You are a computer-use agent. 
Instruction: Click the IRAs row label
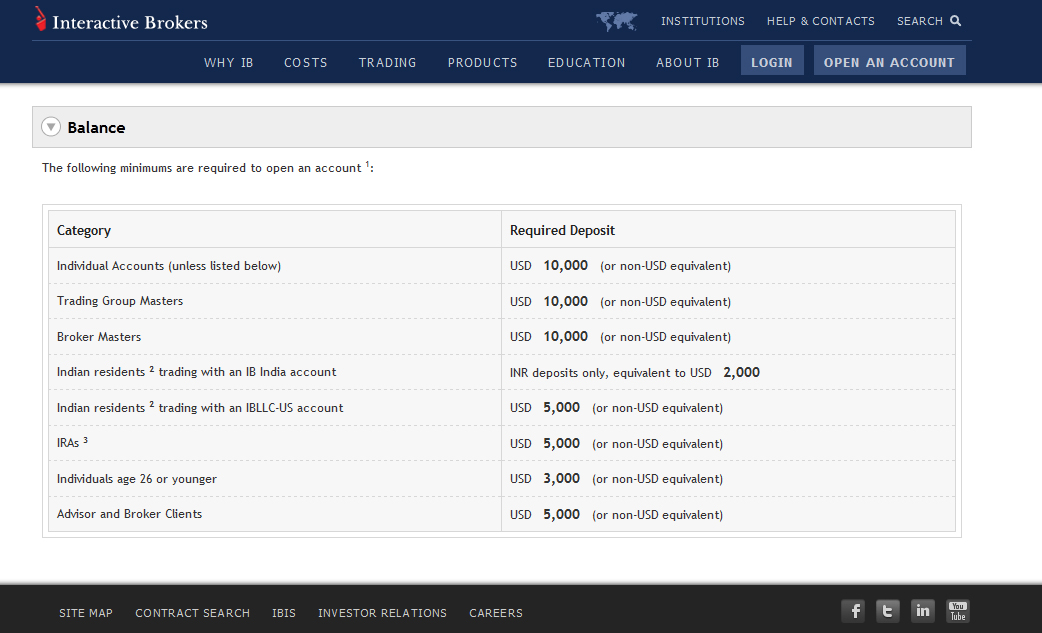click(68, 443)
